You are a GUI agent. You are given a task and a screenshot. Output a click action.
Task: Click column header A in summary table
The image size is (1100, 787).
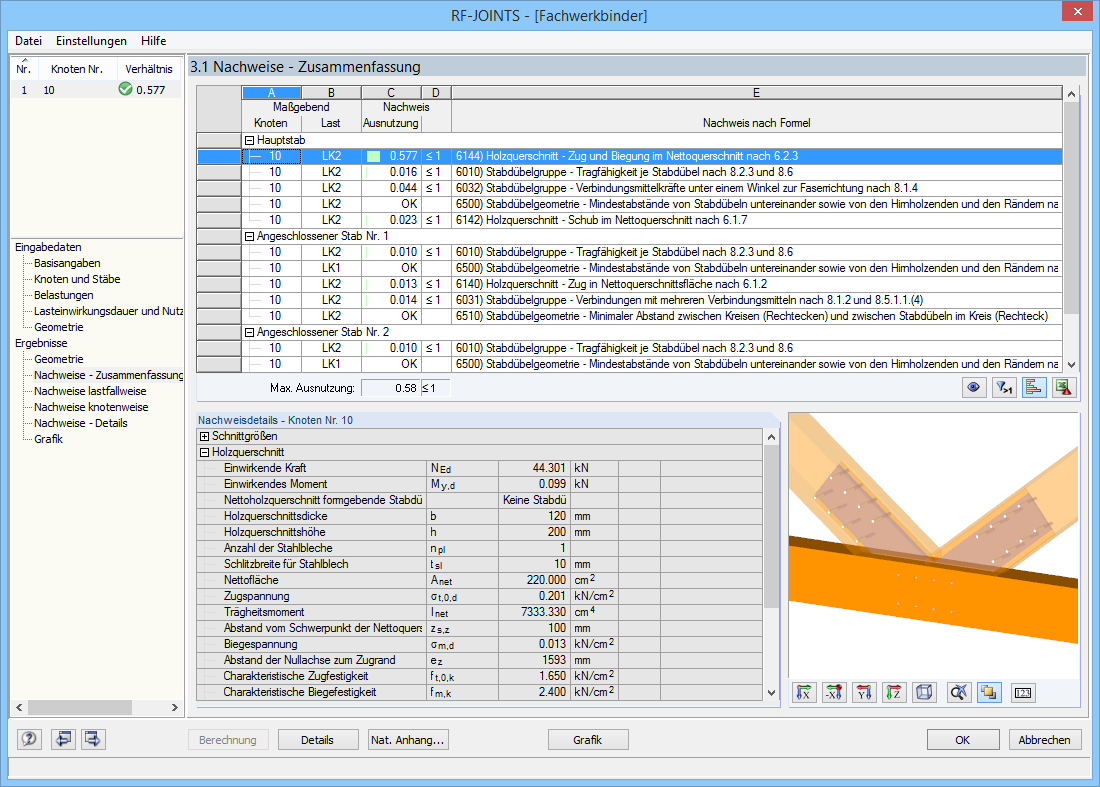(271, 93)
